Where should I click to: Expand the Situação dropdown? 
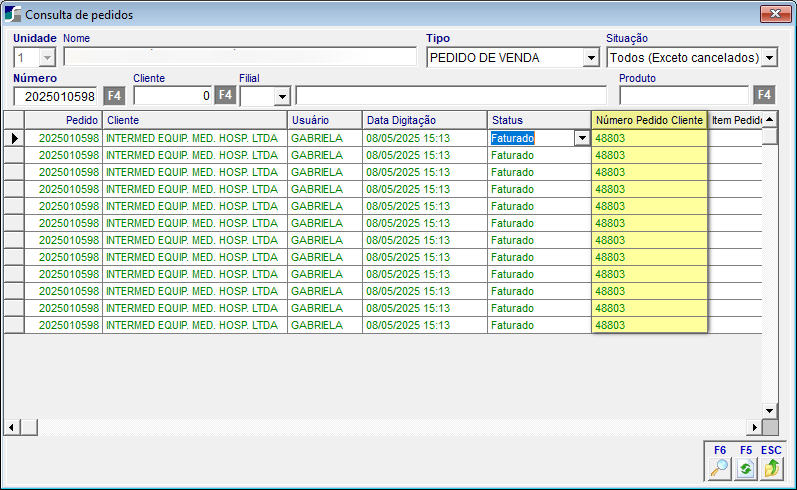pos(769,58)
